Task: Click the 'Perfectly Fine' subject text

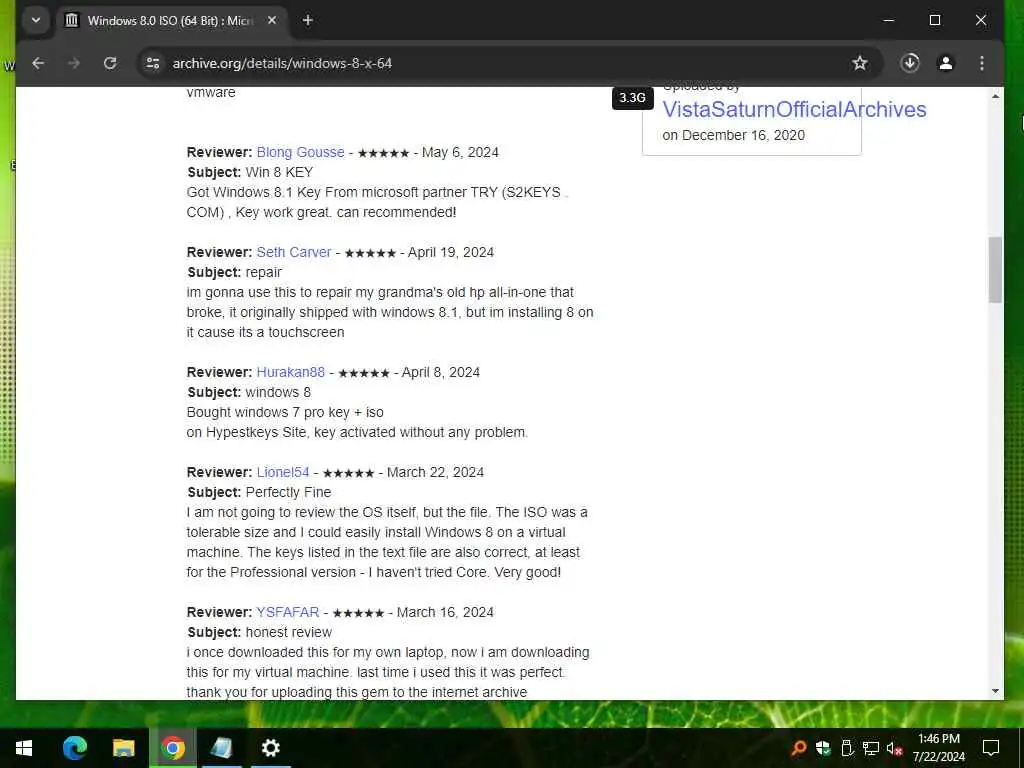Action: 288,492
